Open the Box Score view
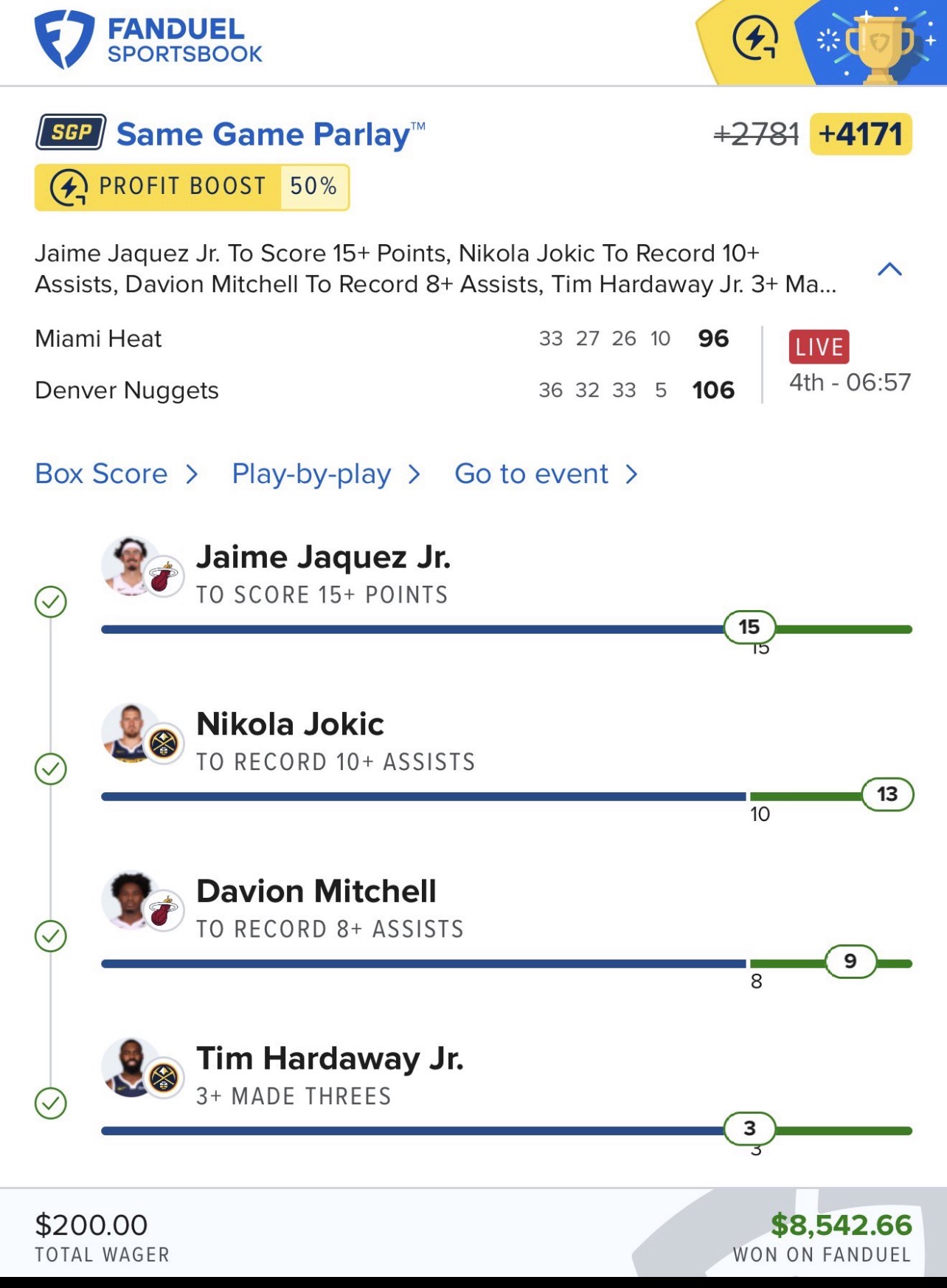Image resolution: width=947 pixels, height=1288 pixels. coord(102,474)
